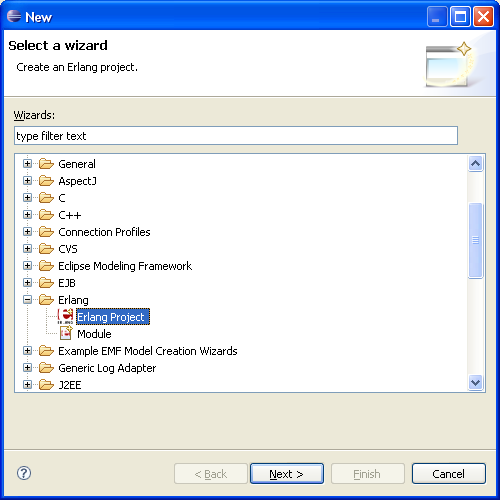The height and width of the screenshot is (500, 500).
Task: Click the AspectJ folder icon
Action: pos(46,181)
